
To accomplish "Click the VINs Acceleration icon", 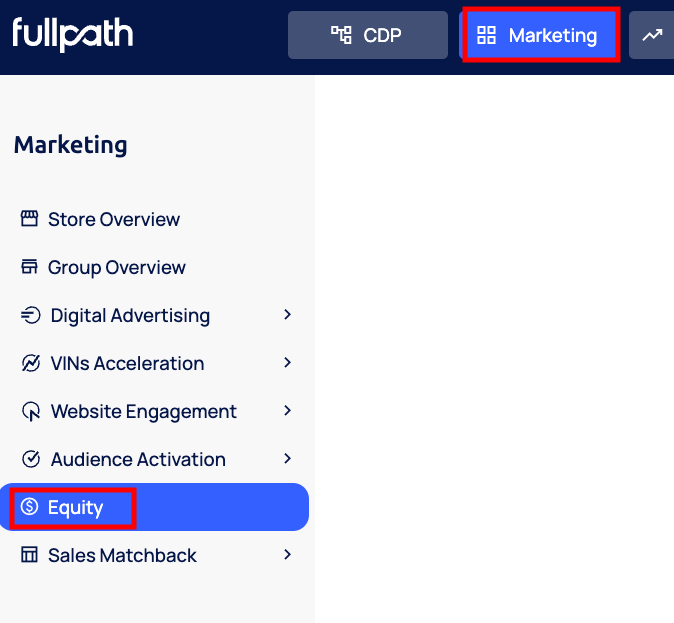I will click(30, 363).
